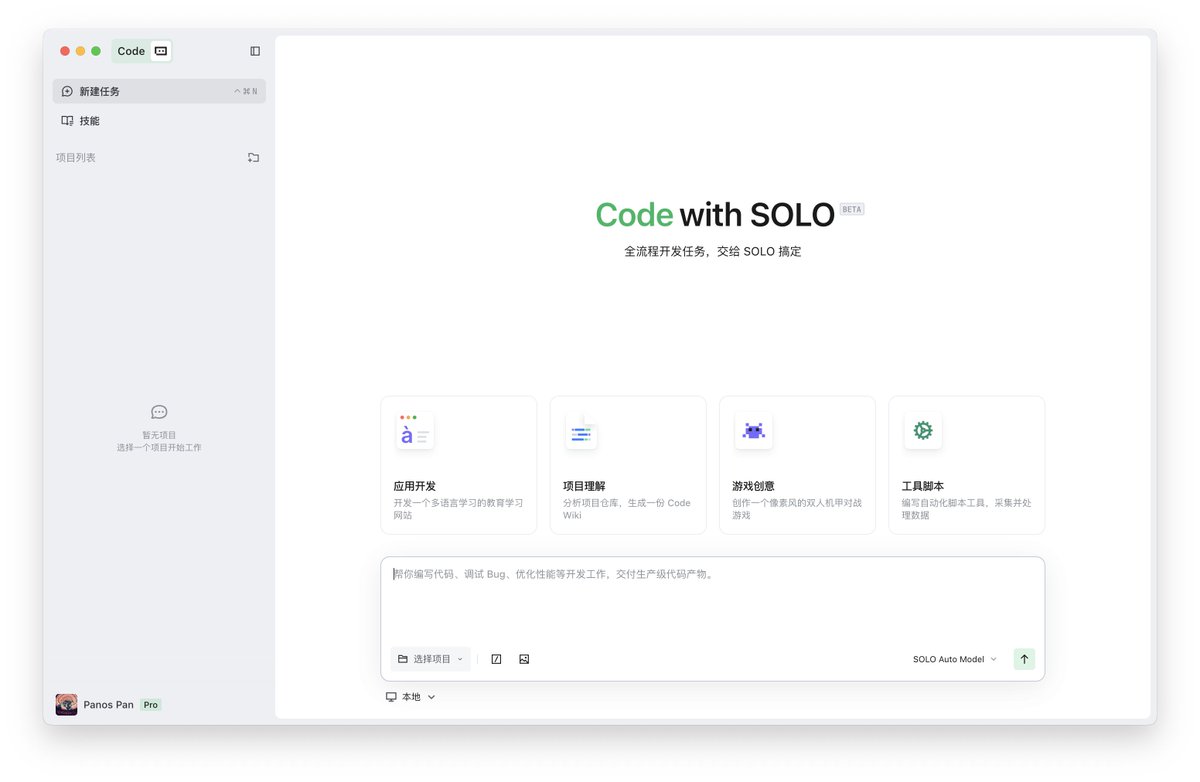Open the 本地 environment dropdown
This screenshot has width=1200, height=782.
tap(410, 697)
